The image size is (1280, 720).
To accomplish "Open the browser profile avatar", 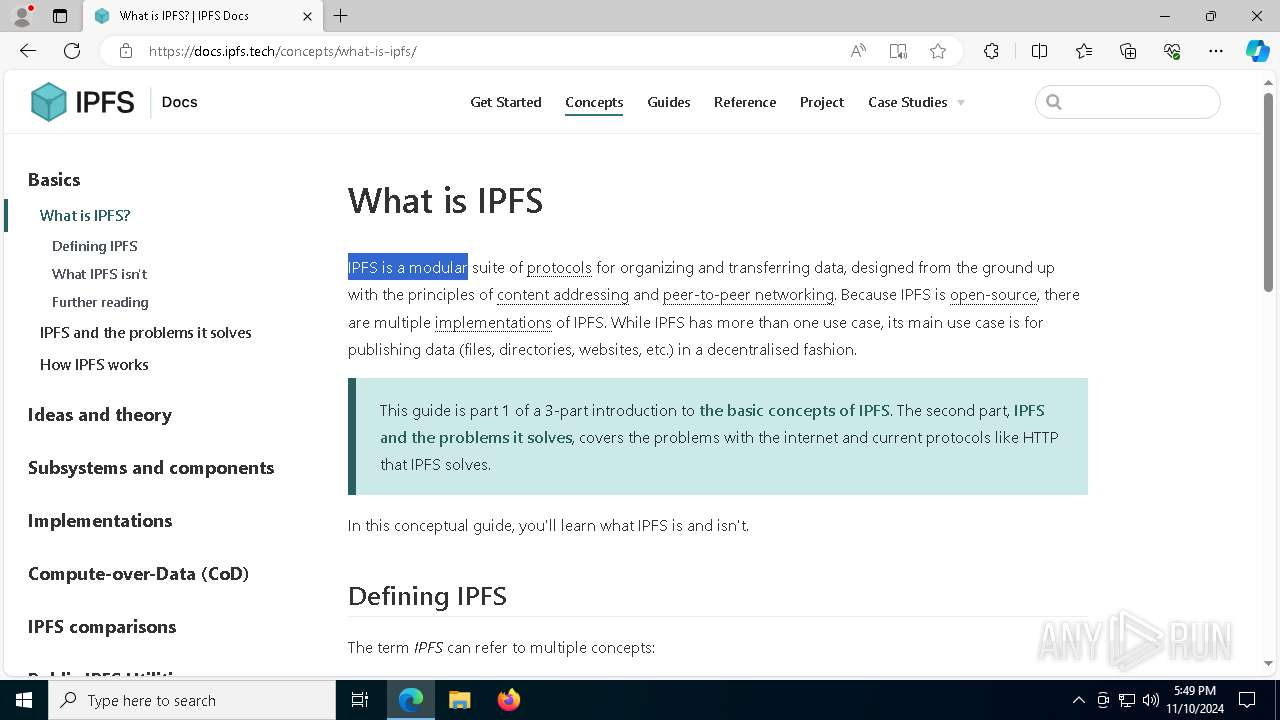I will pyautogui.click(x=22, y=16).
